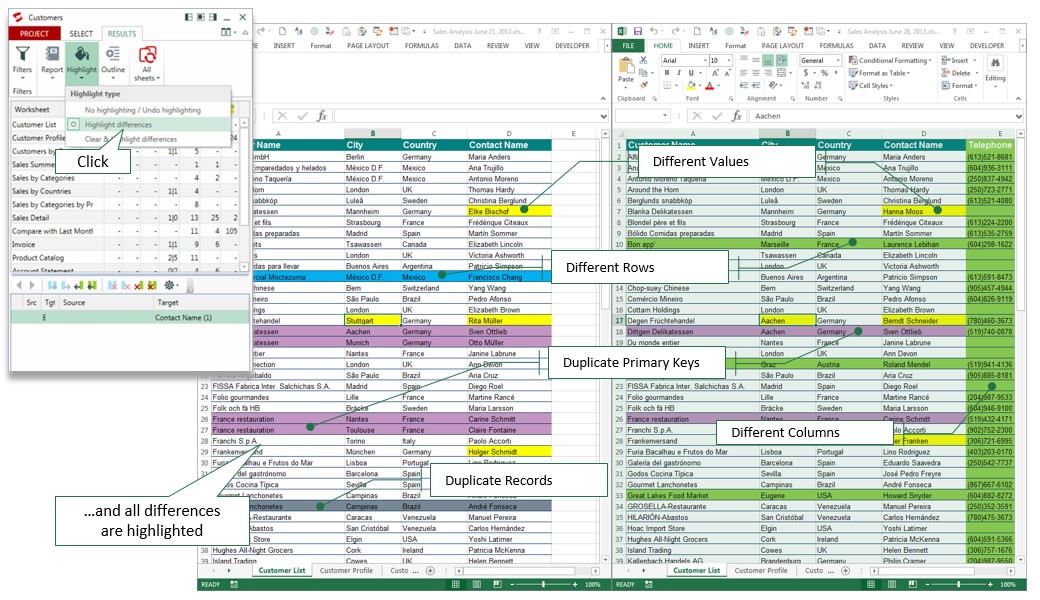
Task: Go to previous difference with left arrow
Action: (x=19, y=286)
